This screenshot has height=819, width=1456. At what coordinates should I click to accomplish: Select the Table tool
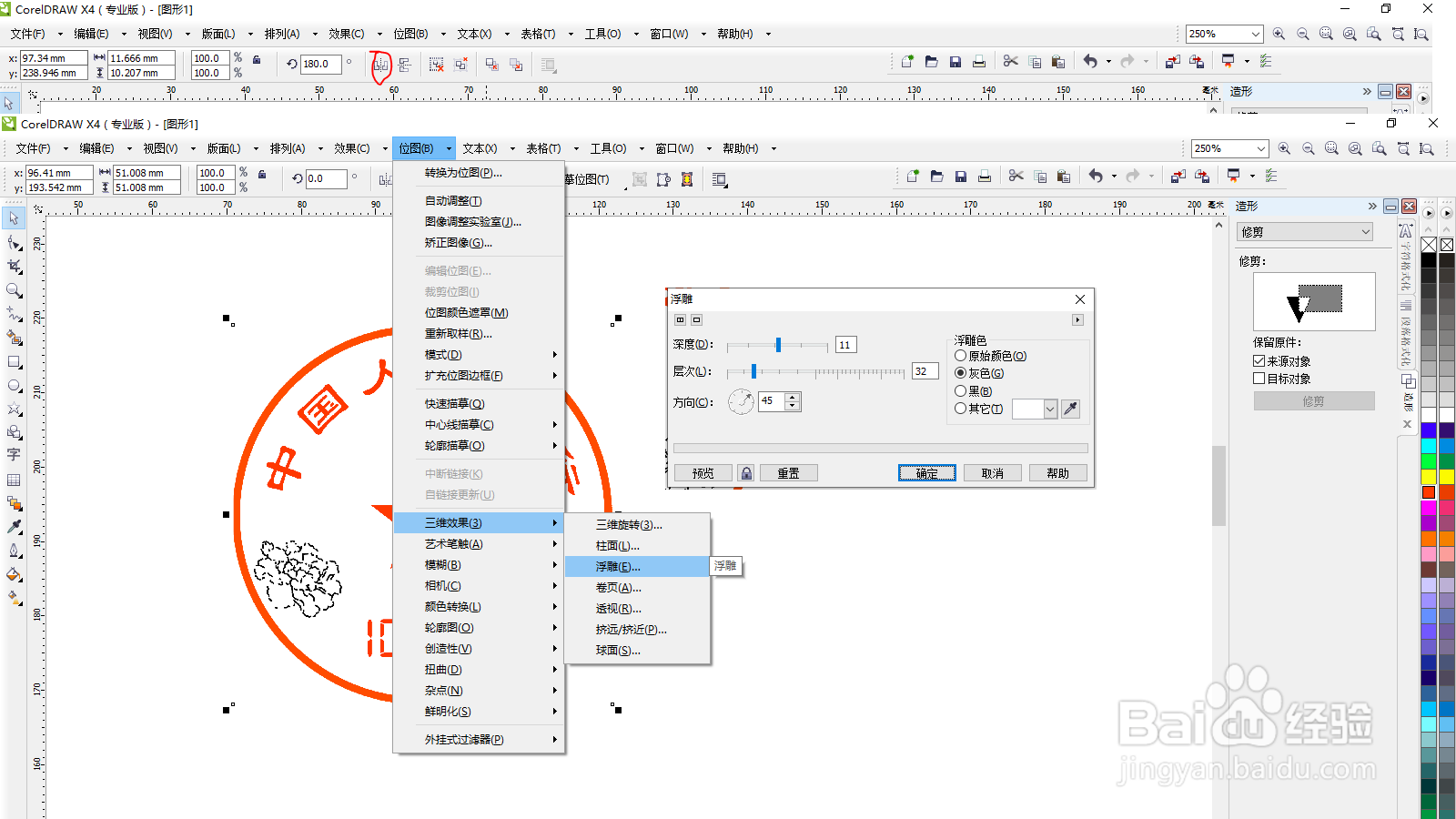14,480
